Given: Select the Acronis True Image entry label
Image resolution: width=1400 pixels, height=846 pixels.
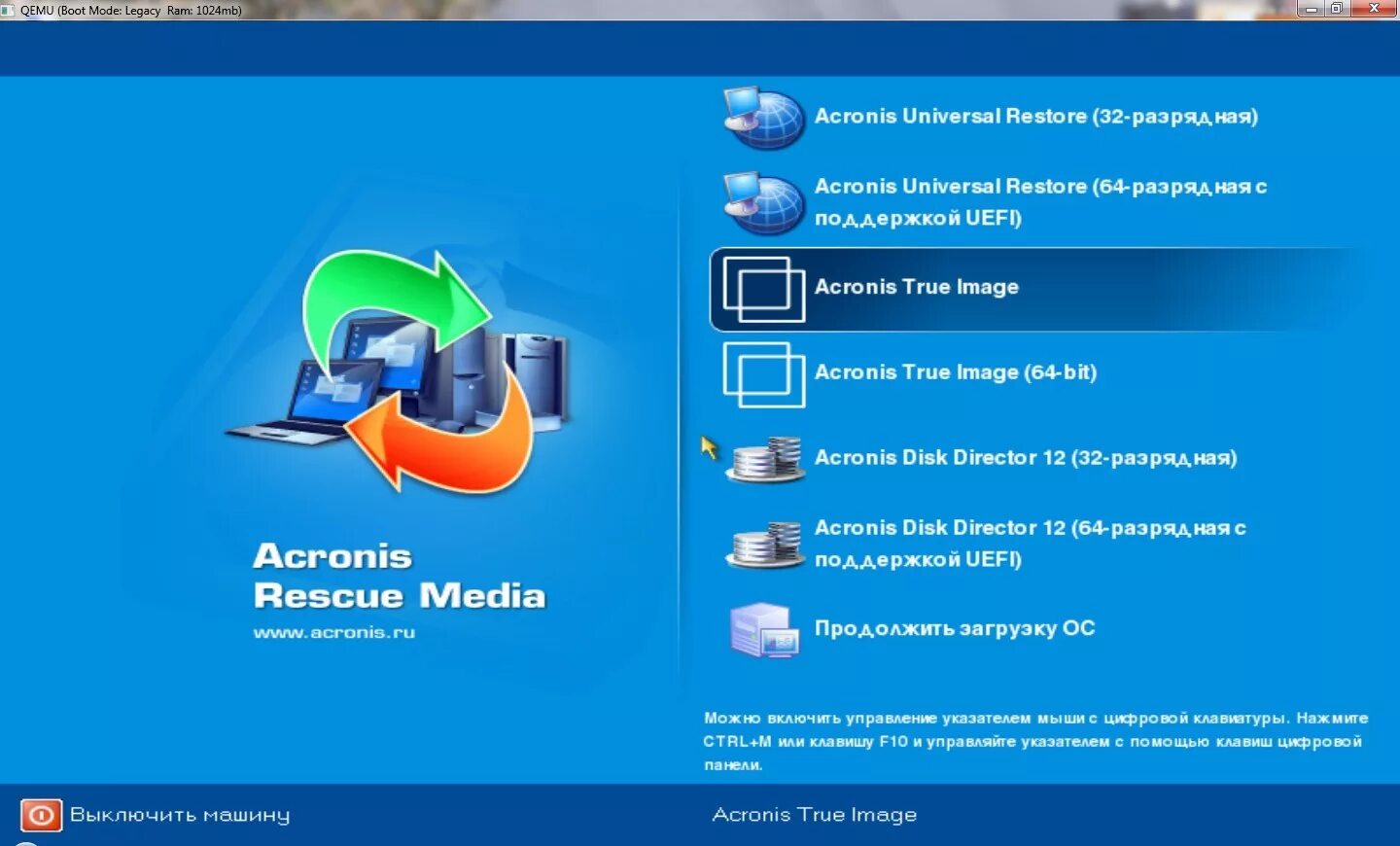Looking at the screenshot, I should [917, 287].
